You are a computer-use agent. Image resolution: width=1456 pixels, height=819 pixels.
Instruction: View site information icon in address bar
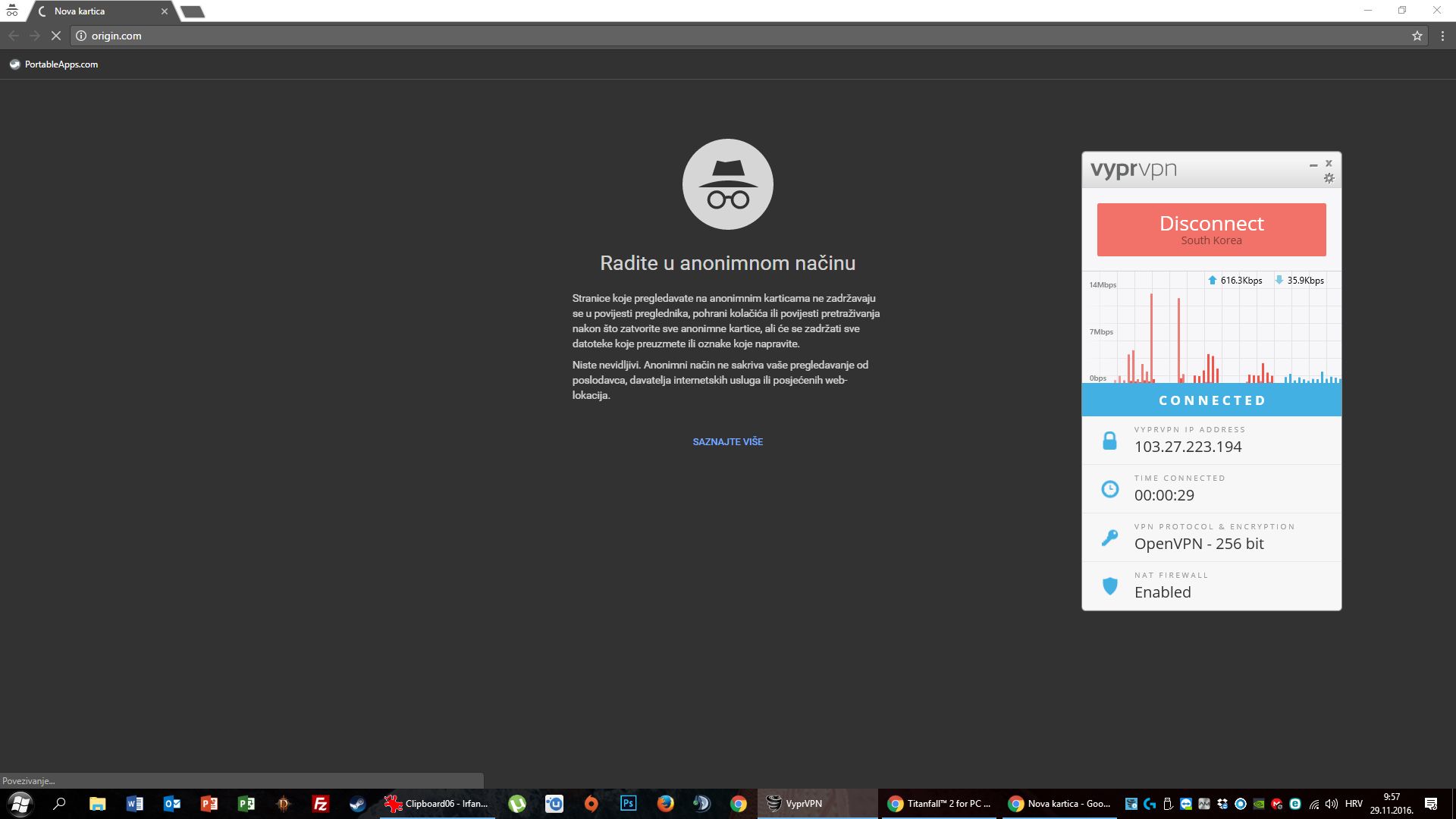pos(81,36)
